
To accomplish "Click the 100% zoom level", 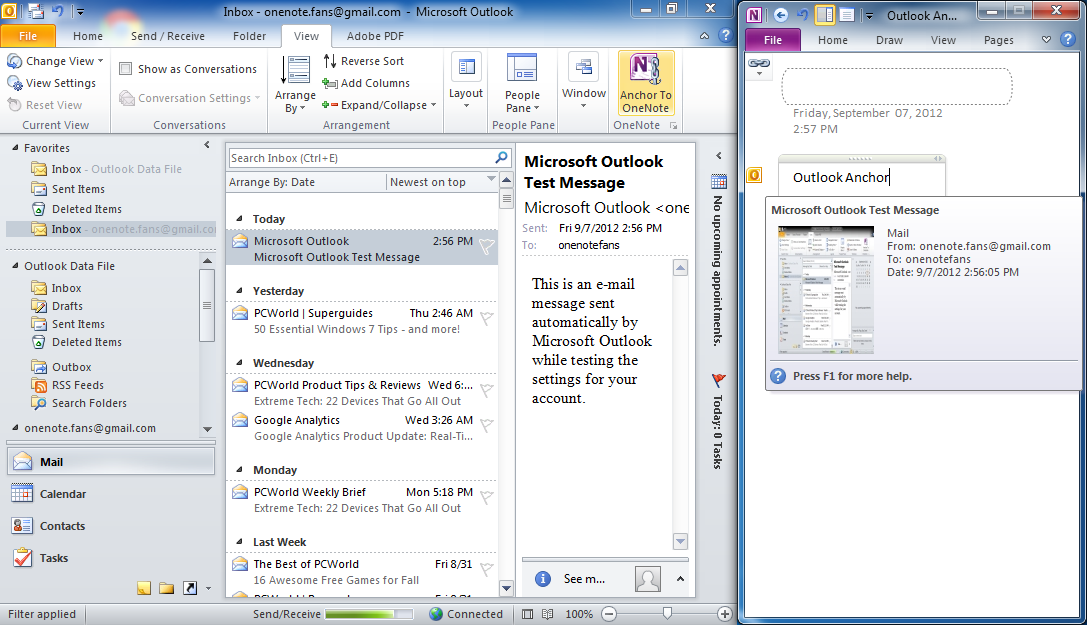I will [579, 614].
